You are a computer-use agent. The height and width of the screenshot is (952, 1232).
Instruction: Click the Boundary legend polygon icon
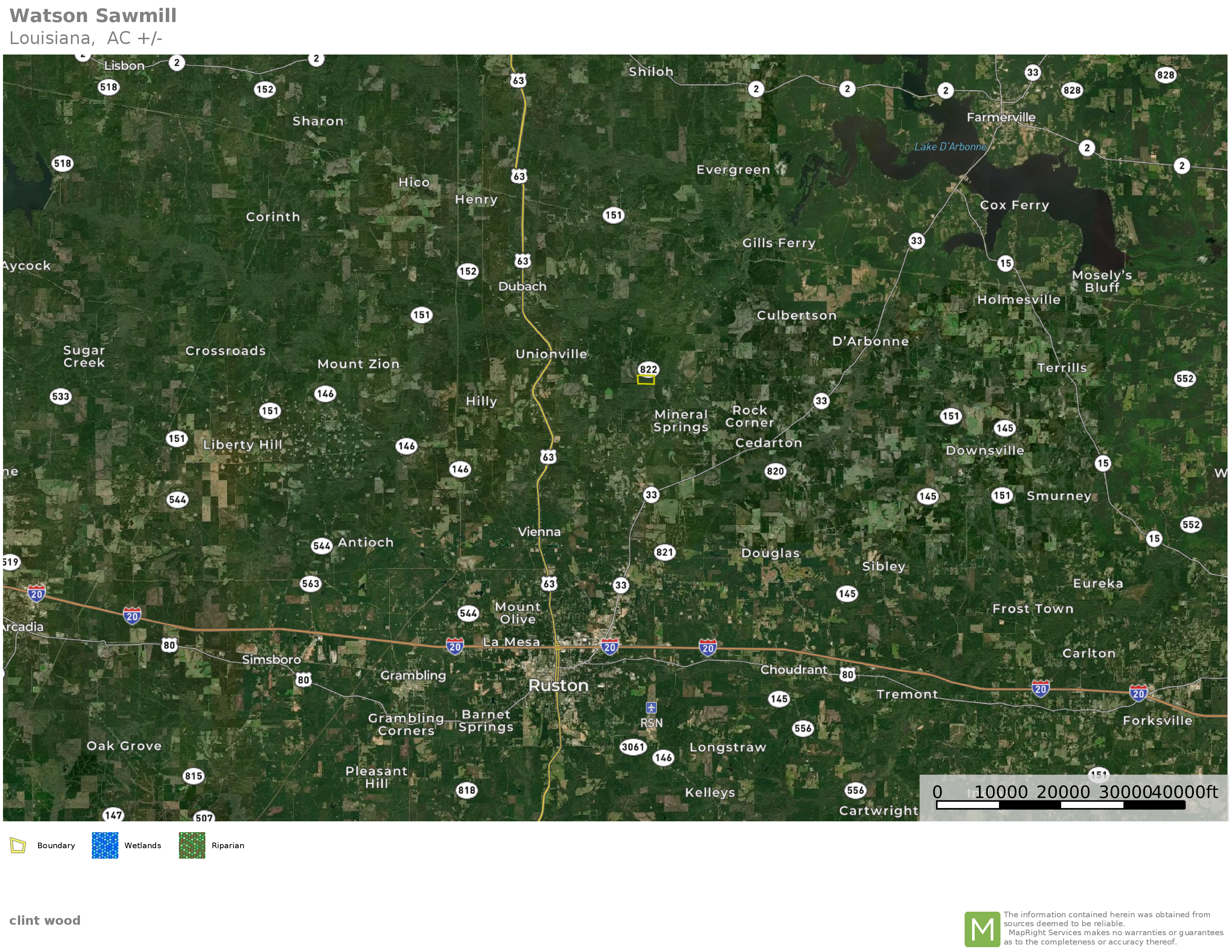pos(18,845)
